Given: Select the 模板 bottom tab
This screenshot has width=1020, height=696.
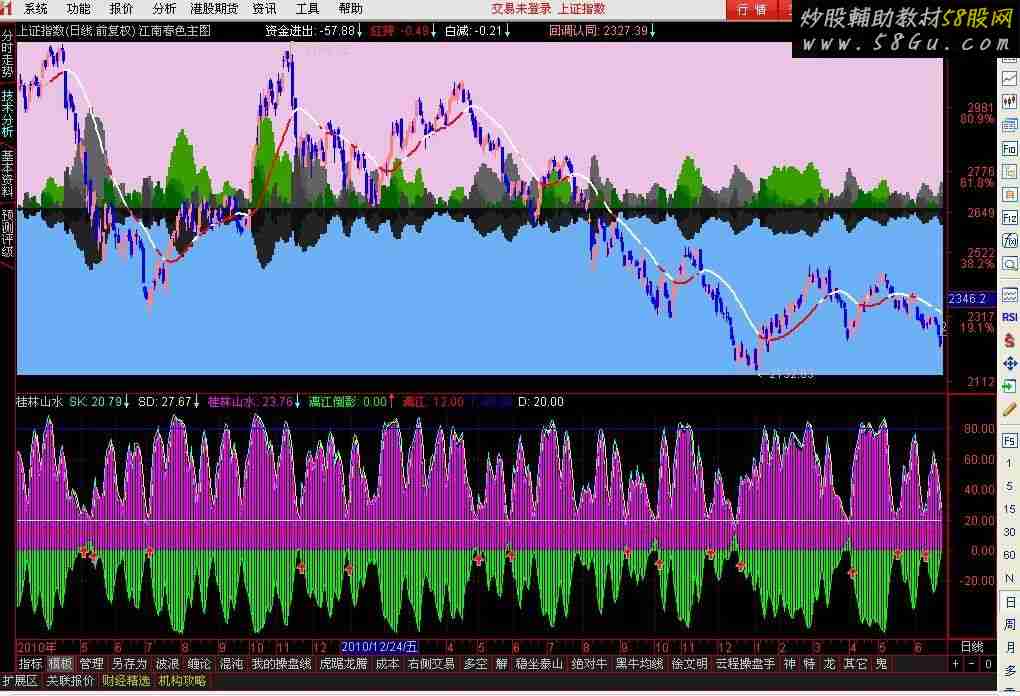Looking at the screenshot, I should 60,663.
